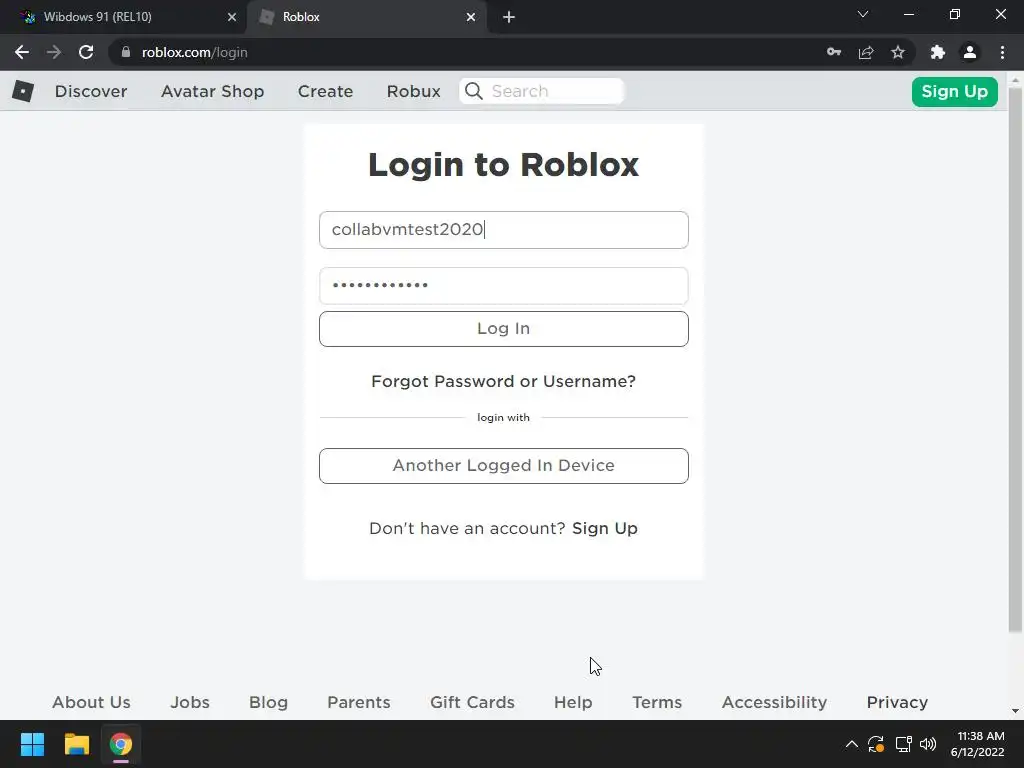Bookmark this page with the star icon
Screen dimensions: 1024x768
tap(898, 52)
